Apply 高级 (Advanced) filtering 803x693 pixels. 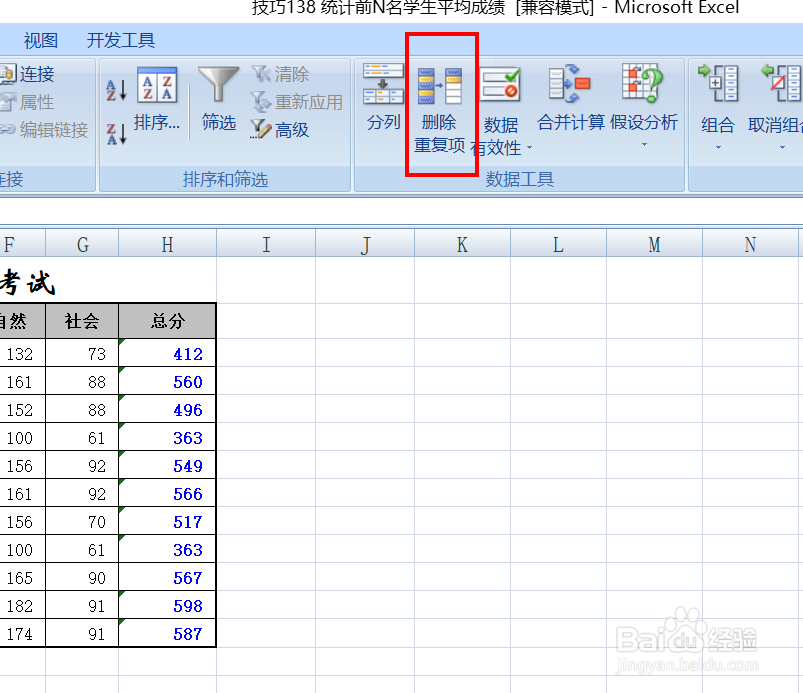(290, 129)
